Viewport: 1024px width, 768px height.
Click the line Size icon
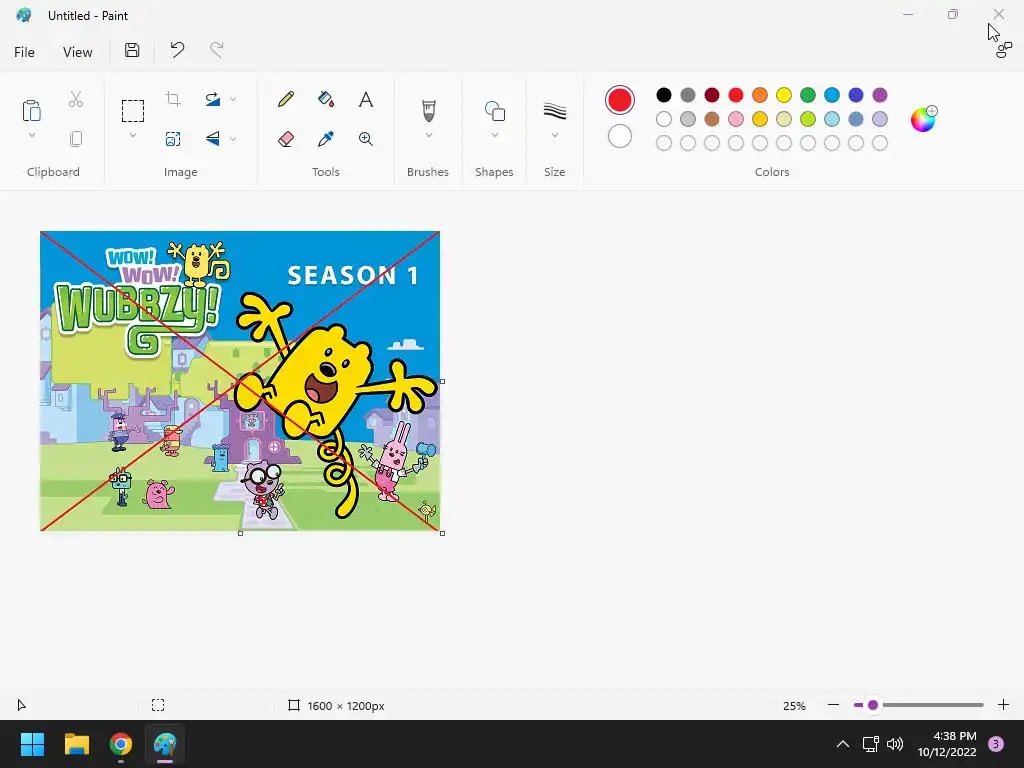click(554, 111)
